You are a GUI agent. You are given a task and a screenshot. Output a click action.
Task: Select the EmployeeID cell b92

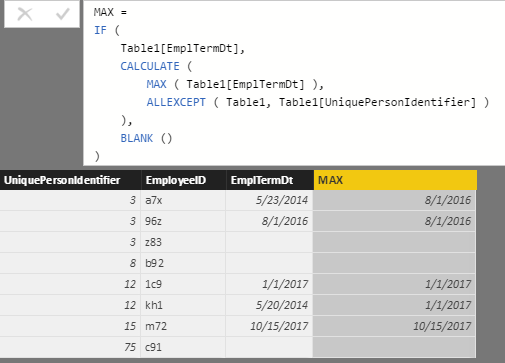(x=183, y=263)
